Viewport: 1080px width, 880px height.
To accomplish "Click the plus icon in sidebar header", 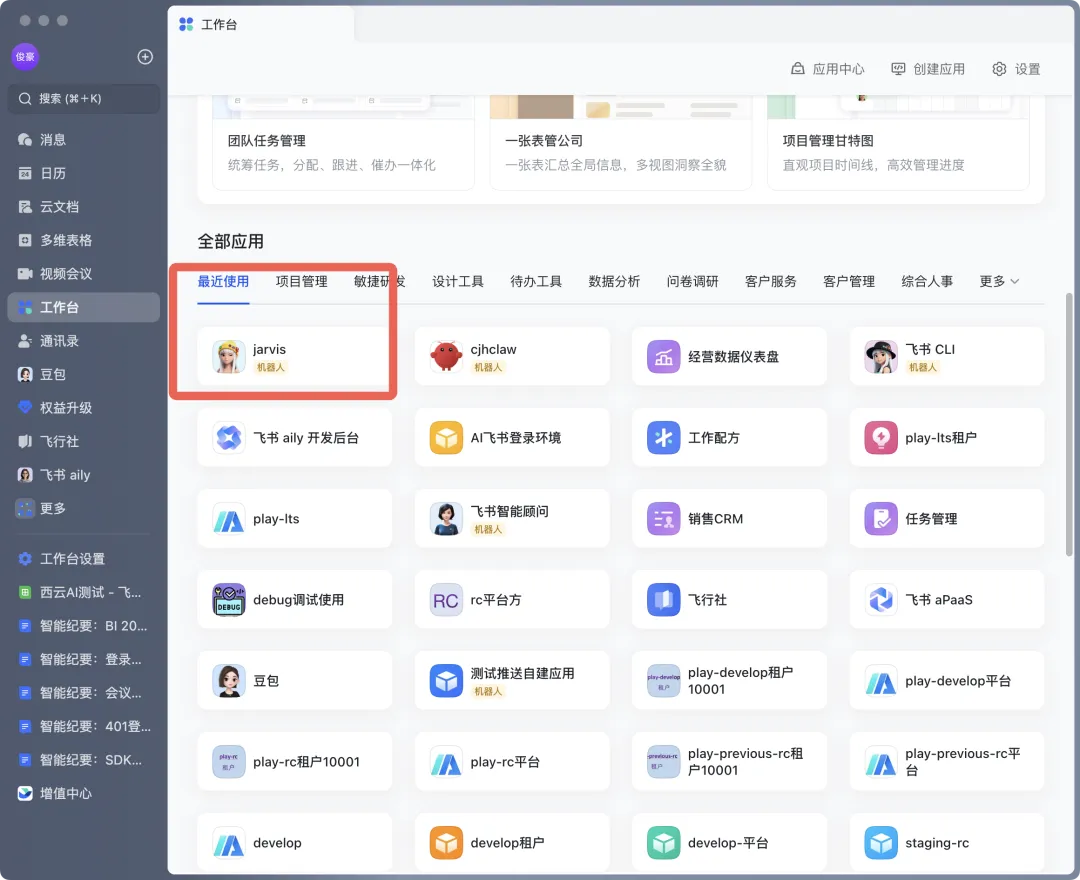I will coord(145,56).
